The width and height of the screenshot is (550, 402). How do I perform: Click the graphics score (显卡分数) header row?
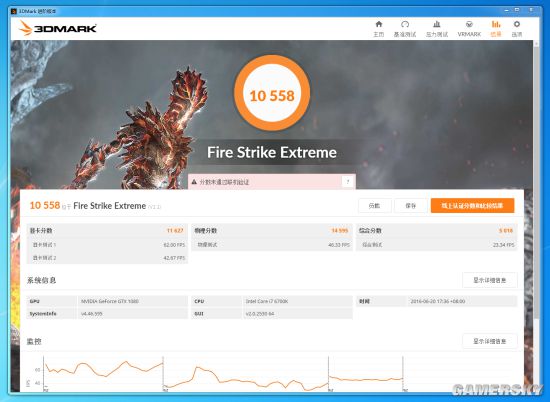click(x=107, y=230)
